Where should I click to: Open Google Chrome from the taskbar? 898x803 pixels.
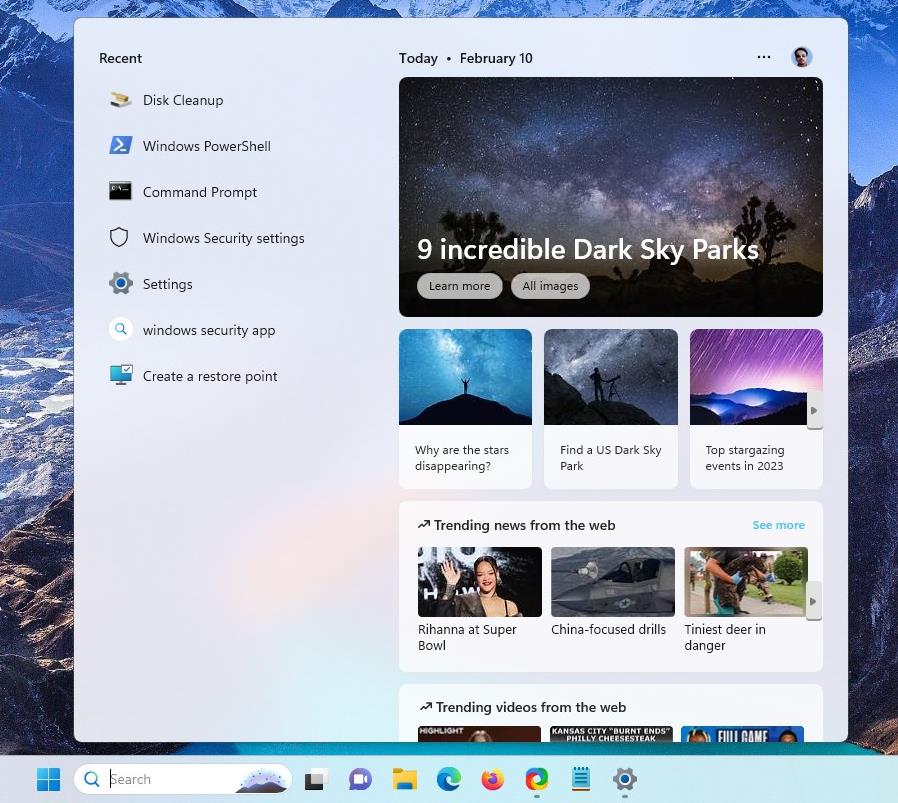click(x=536, y=779)
